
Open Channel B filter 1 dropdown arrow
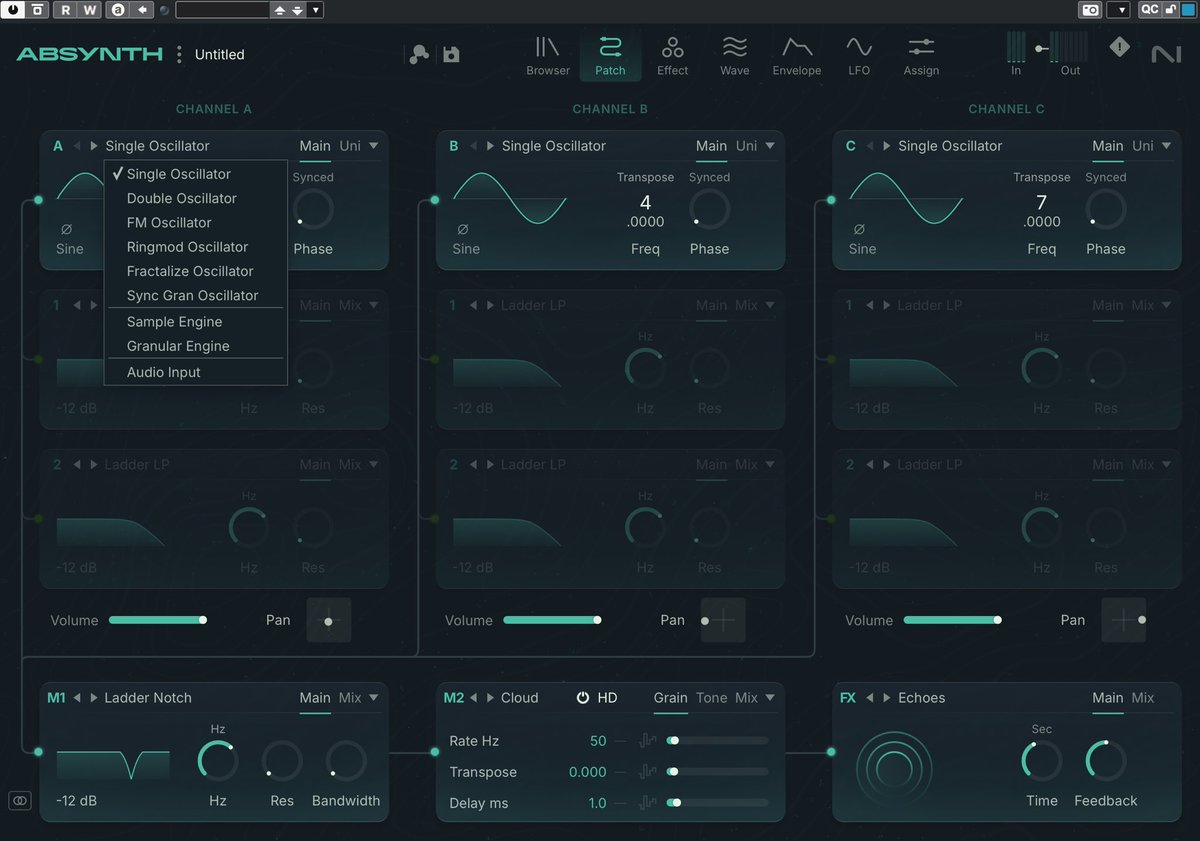(770, 305)
